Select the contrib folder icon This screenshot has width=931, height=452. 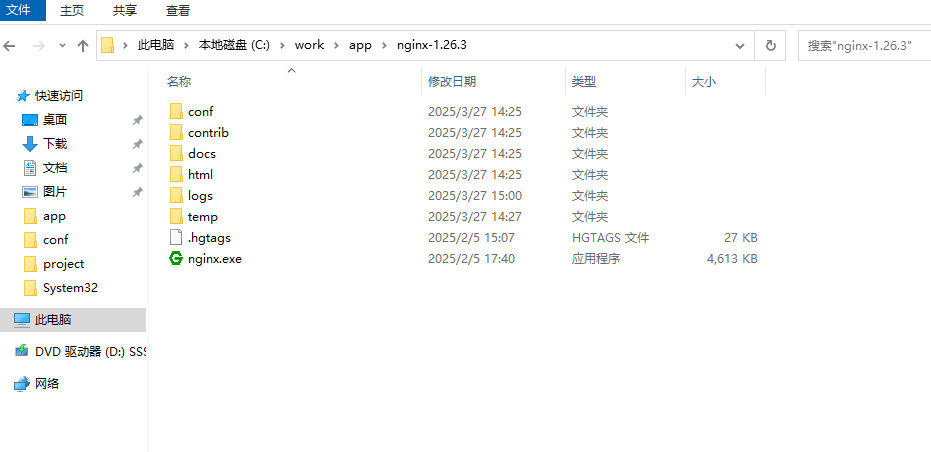pyautogui.click(x=176, y=132)
